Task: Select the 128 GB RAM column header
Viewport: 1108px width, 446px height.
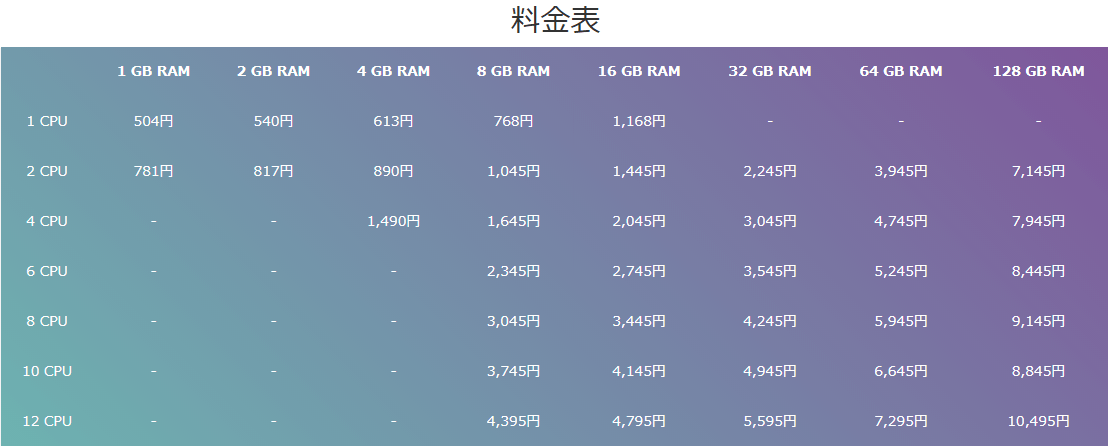Action: 1038,71
